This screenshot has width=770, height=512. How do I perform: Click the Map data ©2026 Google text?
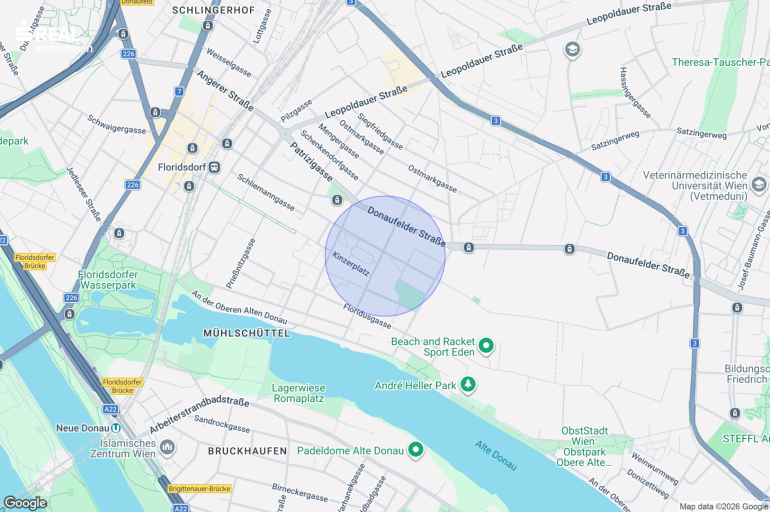[x=723, y=507]
